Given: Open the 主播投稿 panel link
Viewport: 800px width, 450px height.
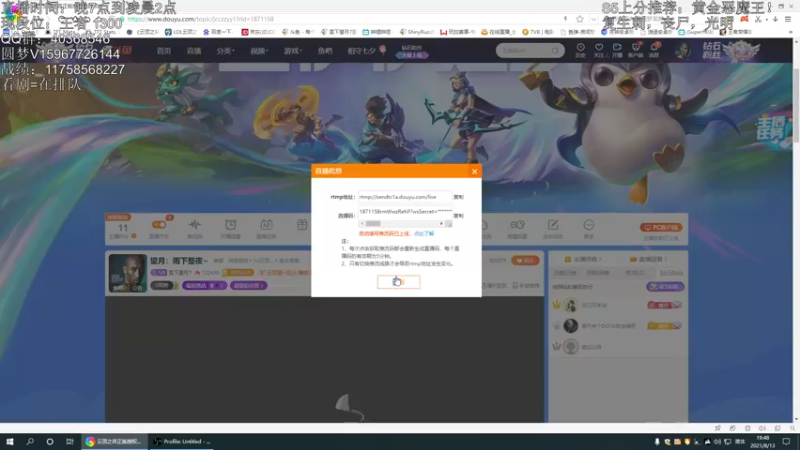Looking at the screenshot, I should [x=583, y=259].
